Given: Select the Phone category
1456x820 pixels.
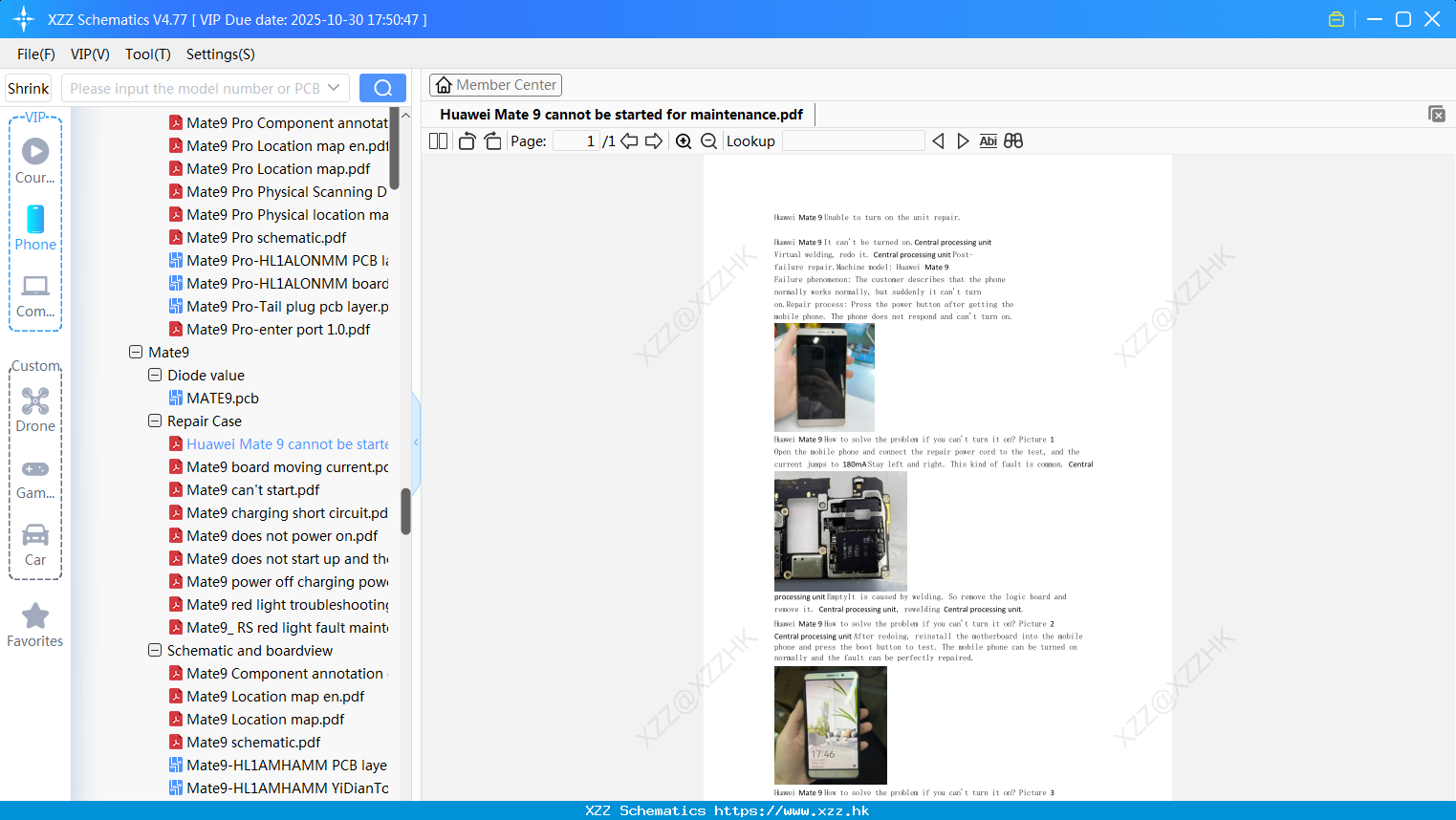Looking at the screenshot, I should pos(35,227).
